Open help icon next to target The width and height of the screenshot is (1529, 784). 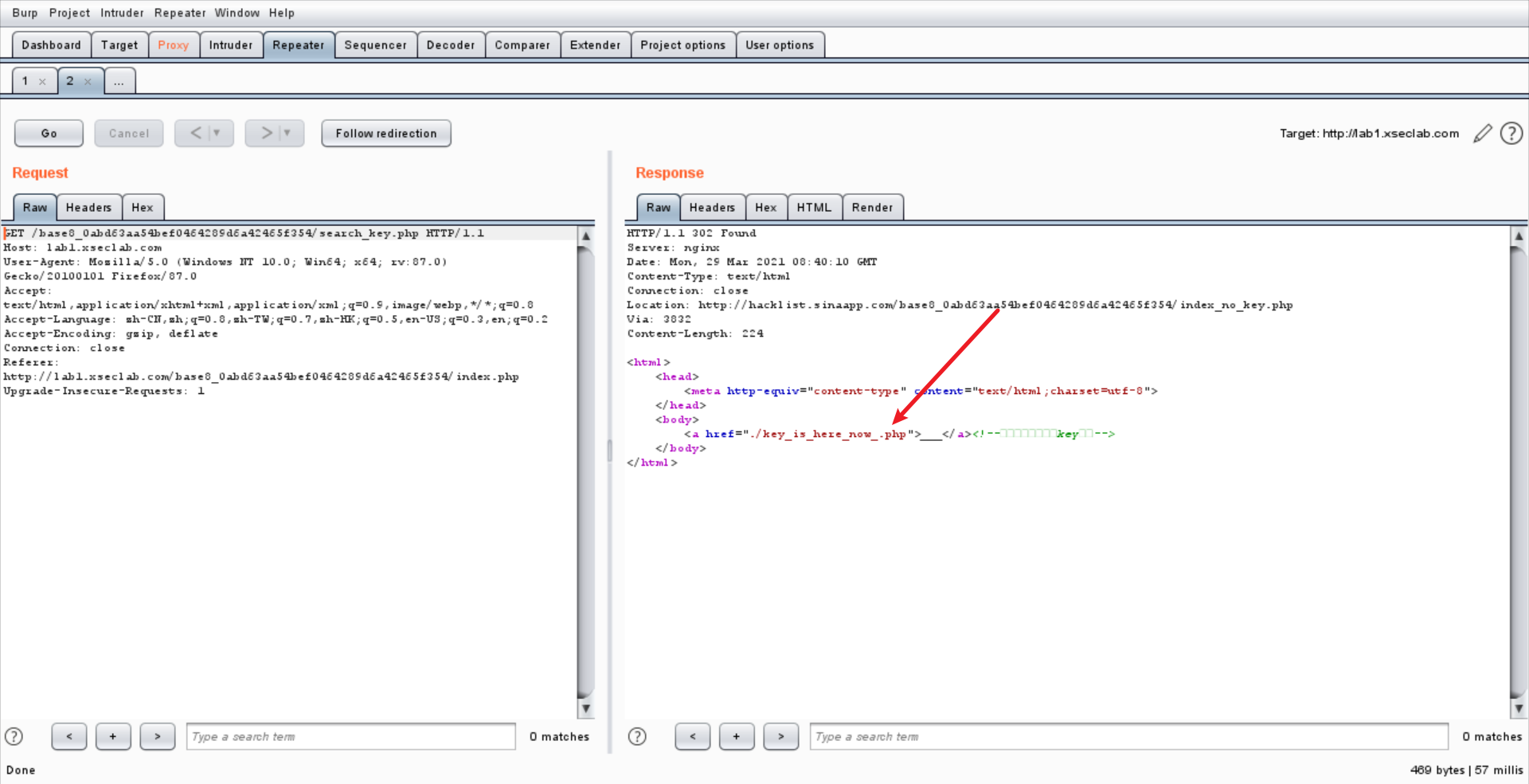pyautogui.click(x=1511, y=134)
